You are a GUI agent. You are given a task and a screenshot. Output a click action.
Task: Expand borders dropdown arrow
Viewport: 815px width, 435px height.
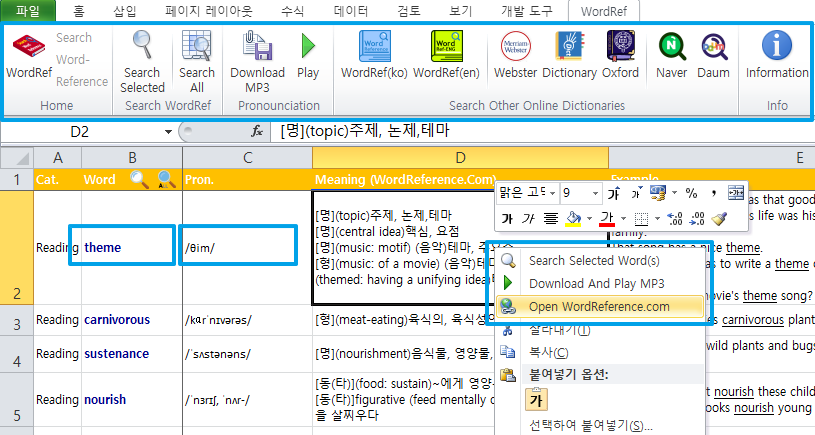657,219
